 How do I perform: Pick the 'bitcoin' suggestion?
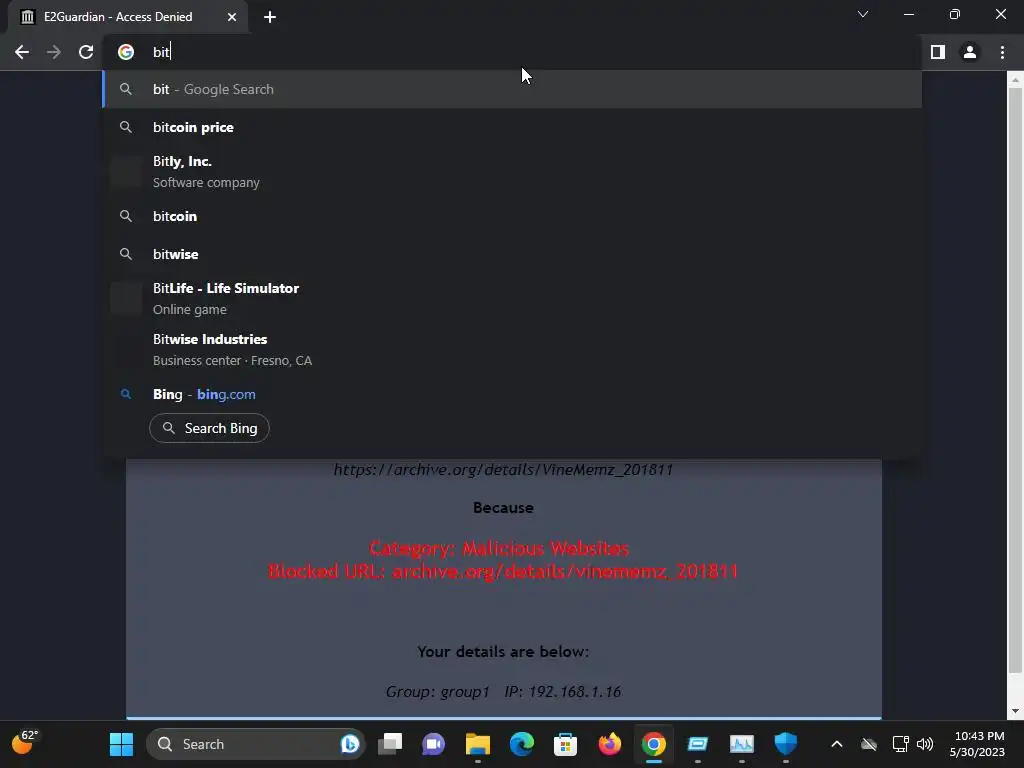coord(513,216)
